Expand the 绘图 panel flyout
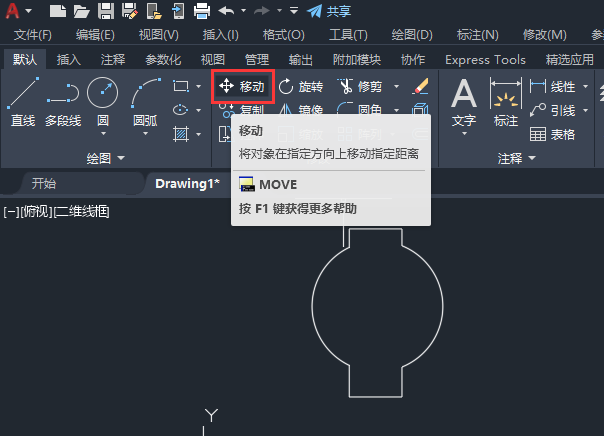 (x=106, y=158)
